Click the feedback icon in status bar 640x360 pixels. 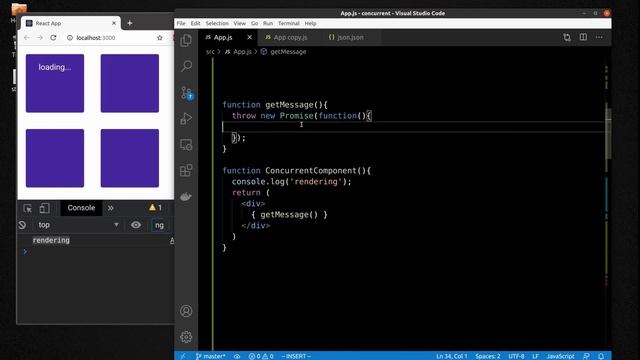tap(587, 356)
